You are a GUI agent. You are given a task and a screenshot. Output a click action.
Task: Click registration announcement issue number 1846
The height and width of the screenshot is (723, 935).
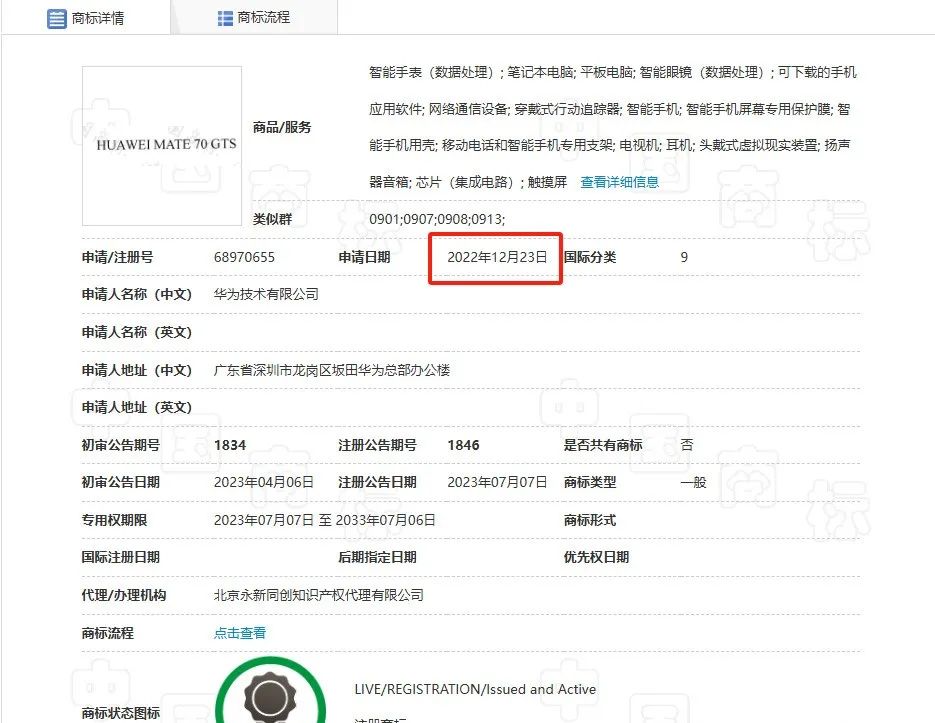click(x=463, y=445)
